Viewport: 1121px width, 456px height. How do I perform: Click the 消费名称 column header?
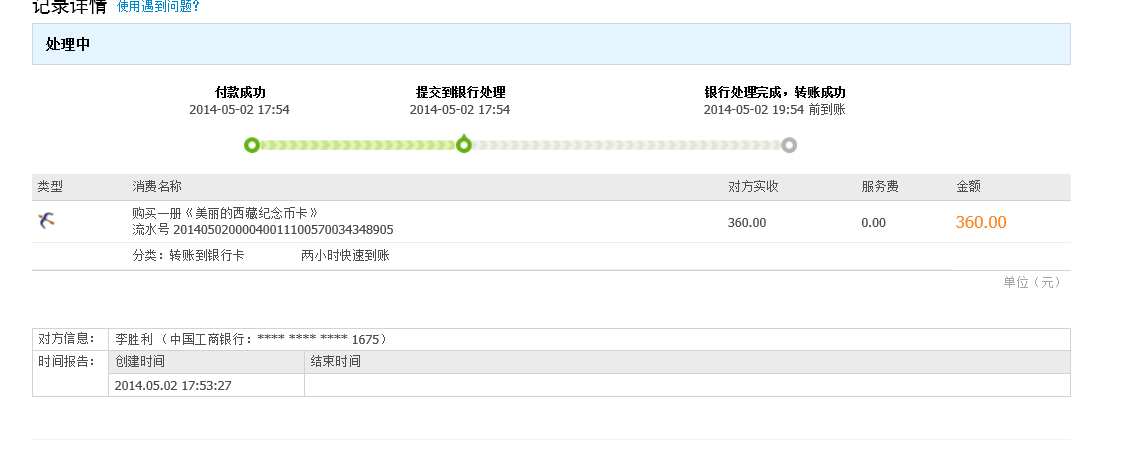[157, 187]
